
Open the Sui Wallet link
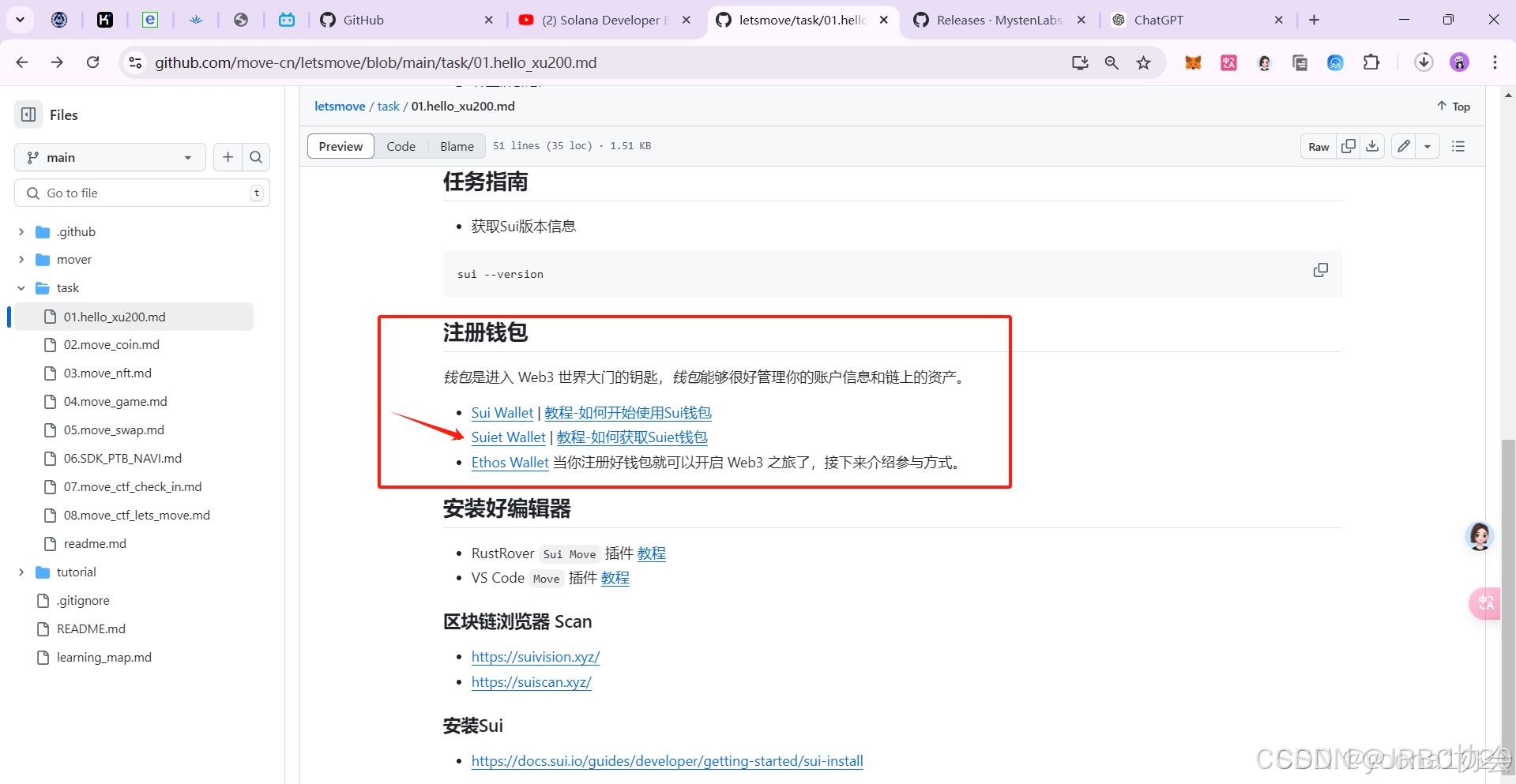pos(502,412)
